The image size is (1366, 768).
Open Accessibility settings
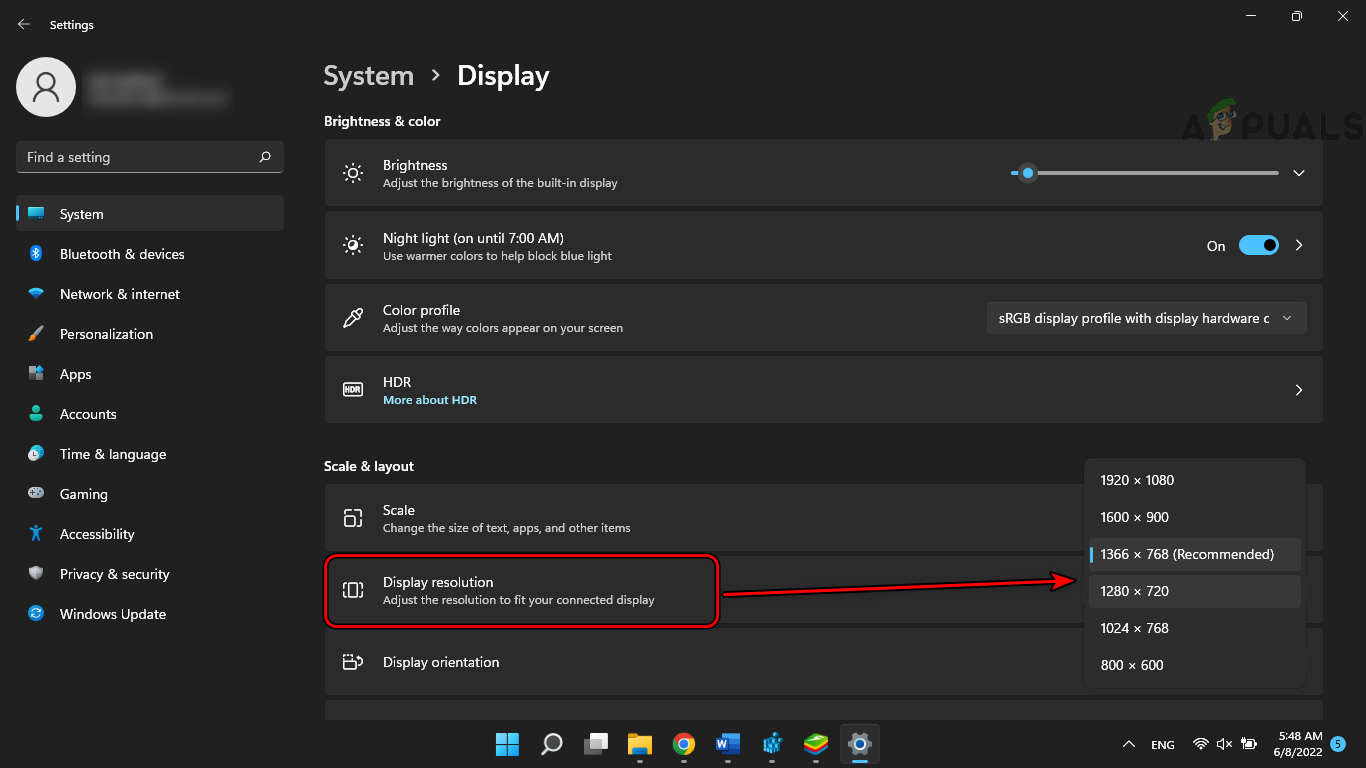coord(96,534)
